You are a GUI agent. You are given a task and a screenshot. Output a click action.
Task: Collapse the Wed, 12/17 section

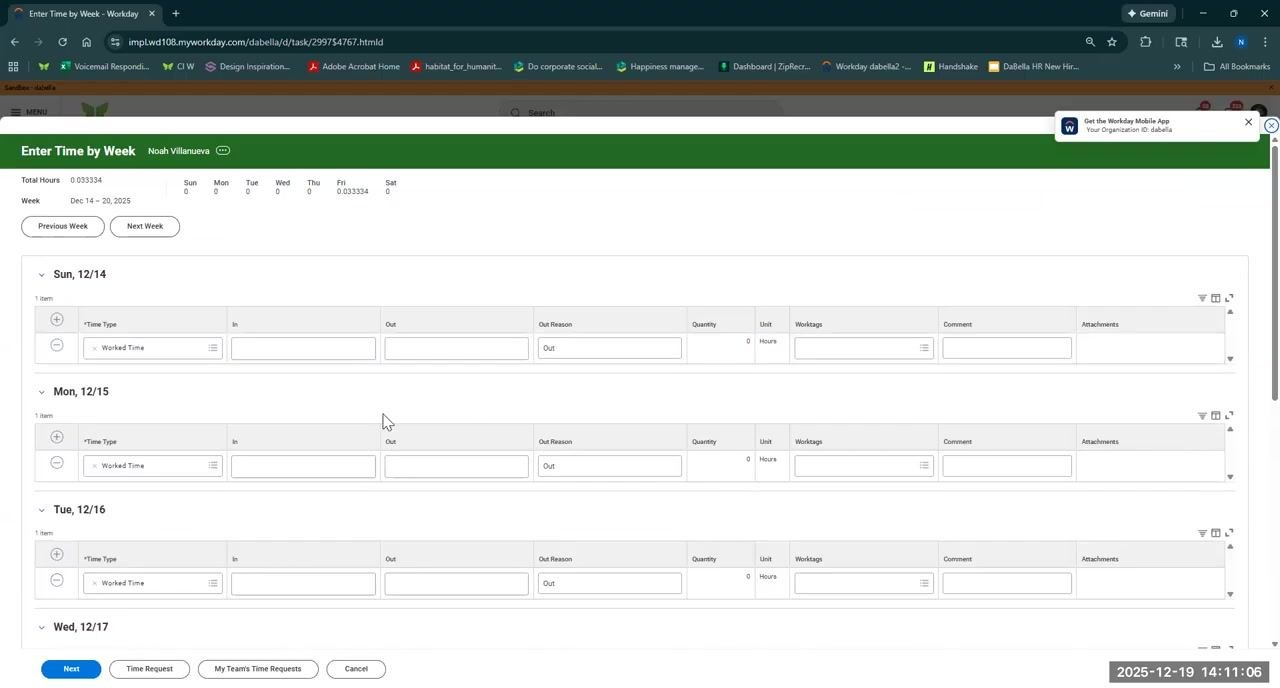tap(41, 628)
